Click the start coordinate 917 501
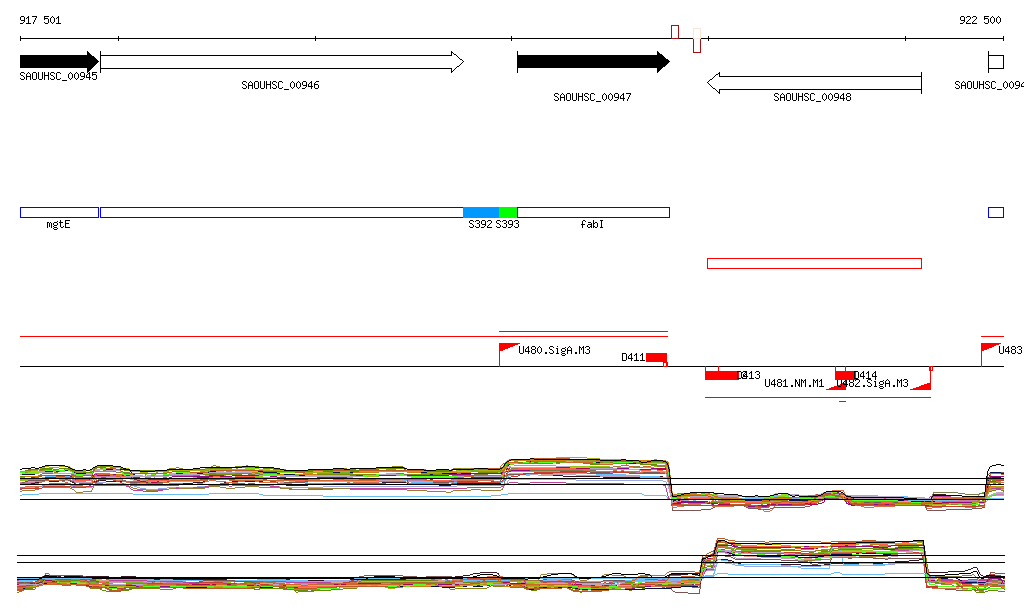The width and height of the screenshot is (1024, 611). (40, 20)
